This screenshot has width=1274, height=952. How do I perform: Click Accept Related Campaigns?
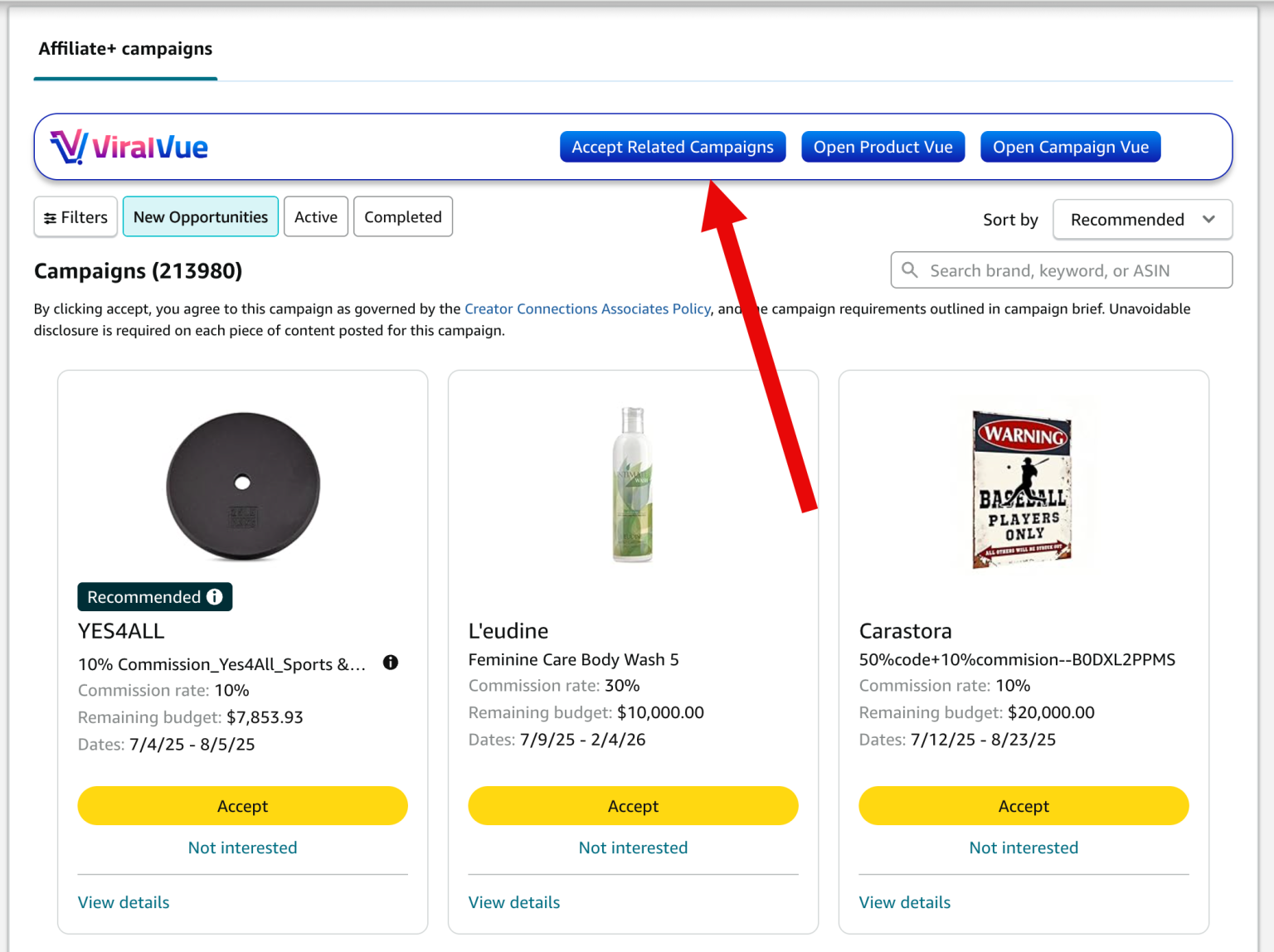click(x=672, y=147)
